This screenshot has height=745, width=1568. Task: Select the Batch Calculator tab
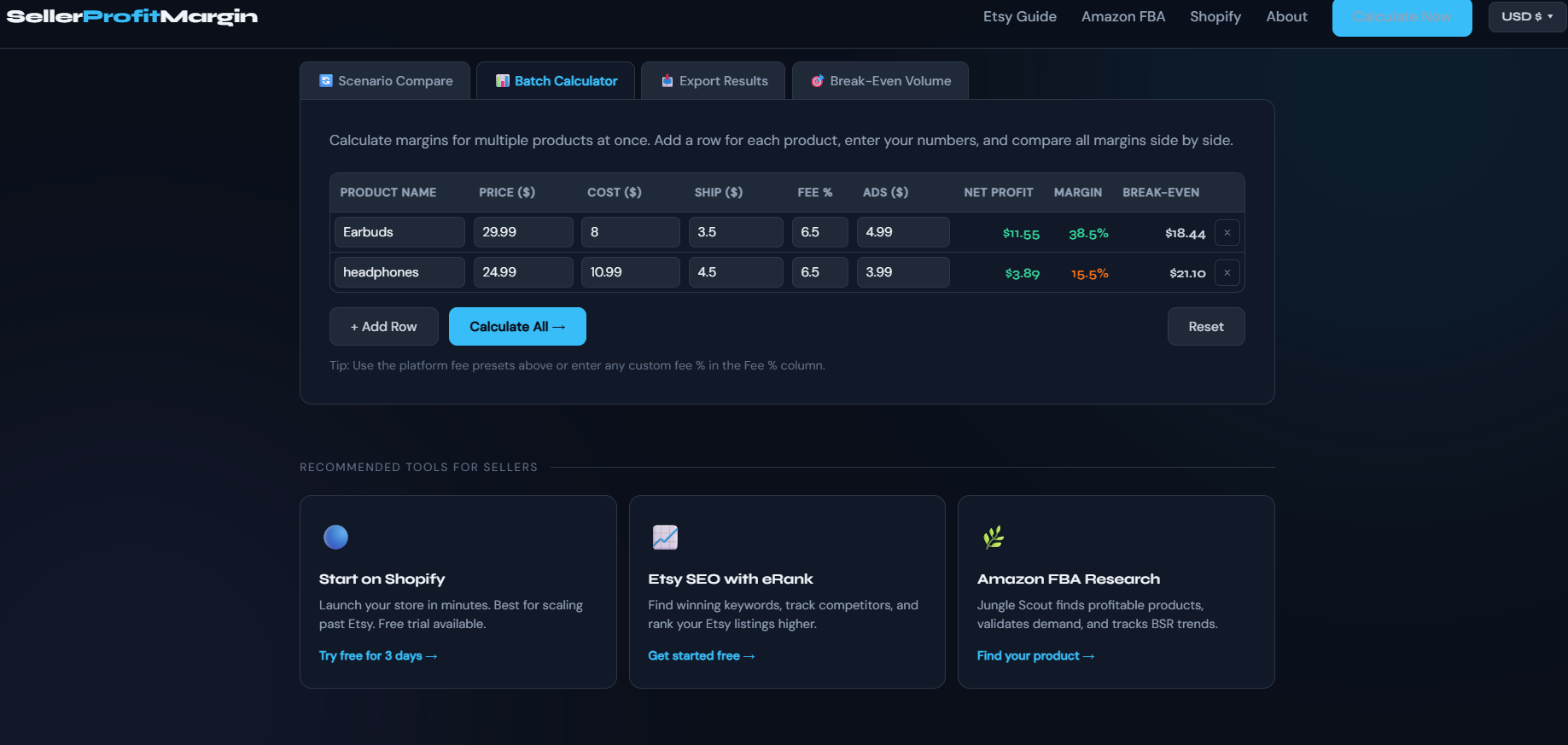[x=556, y=81]
